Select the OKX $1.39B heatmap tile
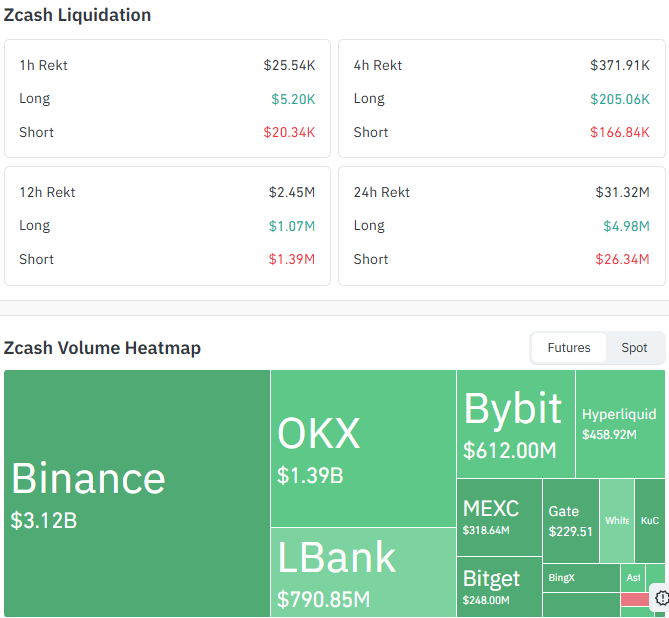Viewport: 669px width, 618px height. [364, 448]
